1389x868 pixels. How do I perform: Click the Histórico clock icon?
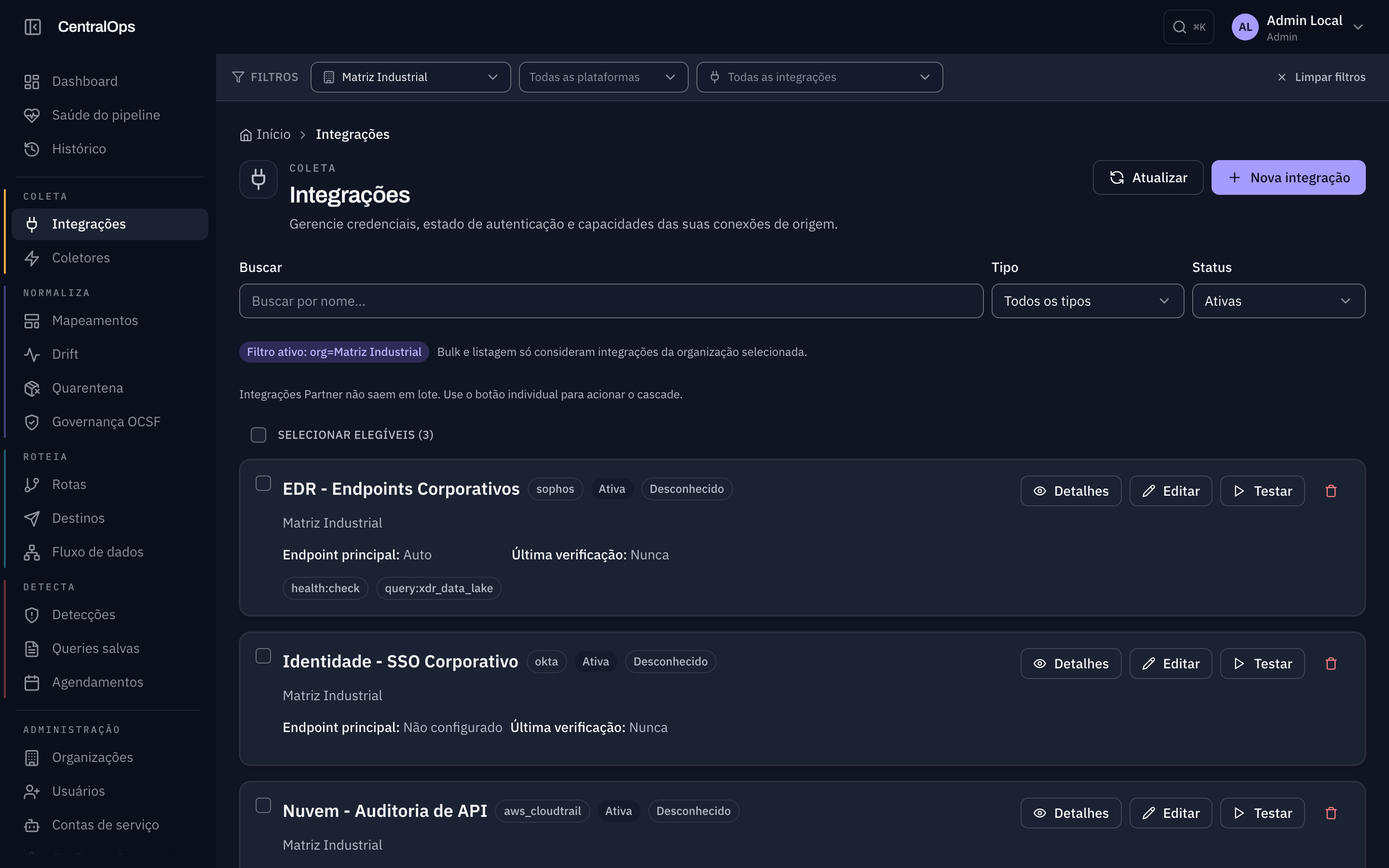click(x=31, y=149)
